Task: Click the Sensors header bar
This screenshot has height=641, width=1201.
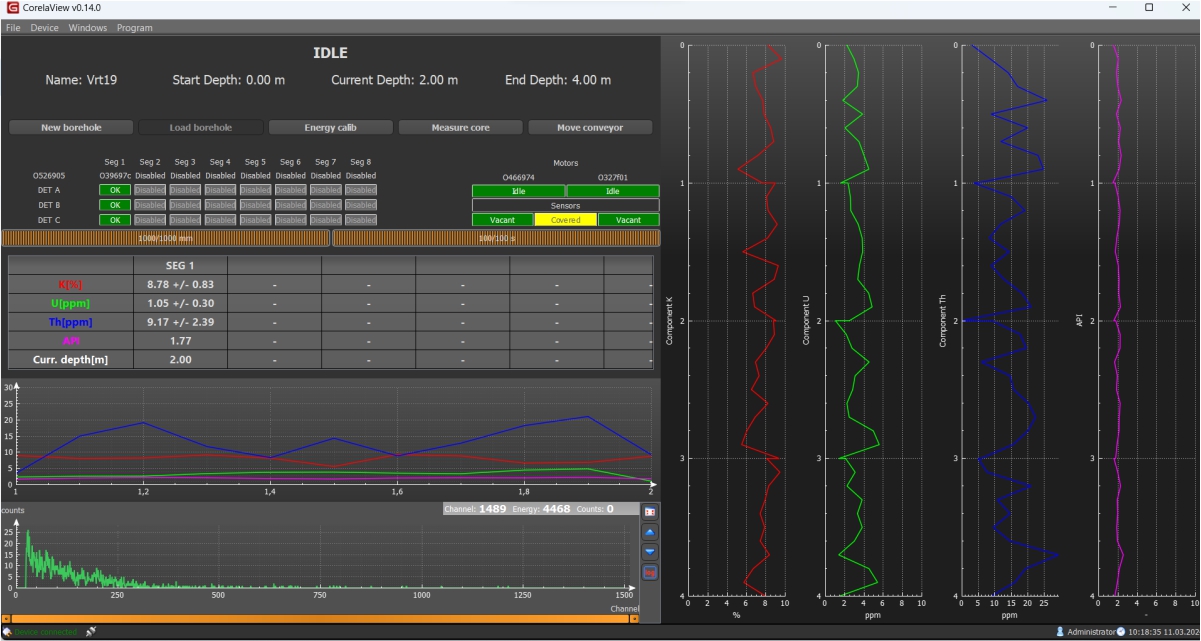Action: [566, 206]
